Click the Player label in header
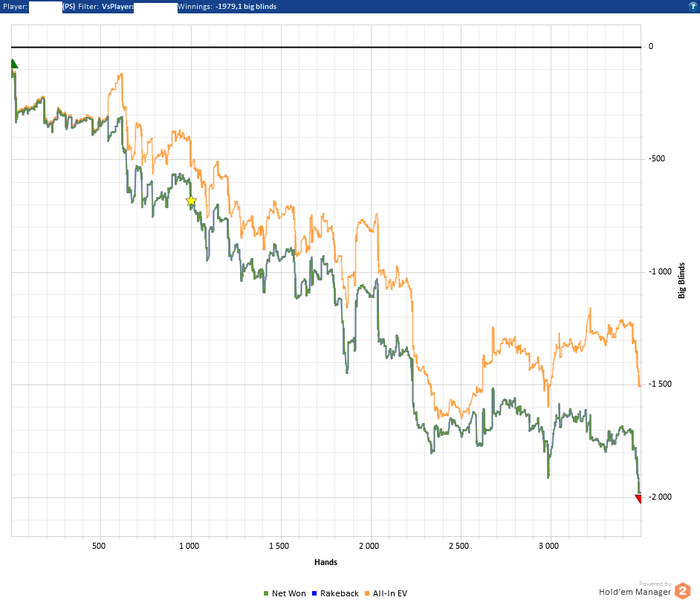Image resolution: width=700 pixels, height=603 pixels. tap(15, 6)
